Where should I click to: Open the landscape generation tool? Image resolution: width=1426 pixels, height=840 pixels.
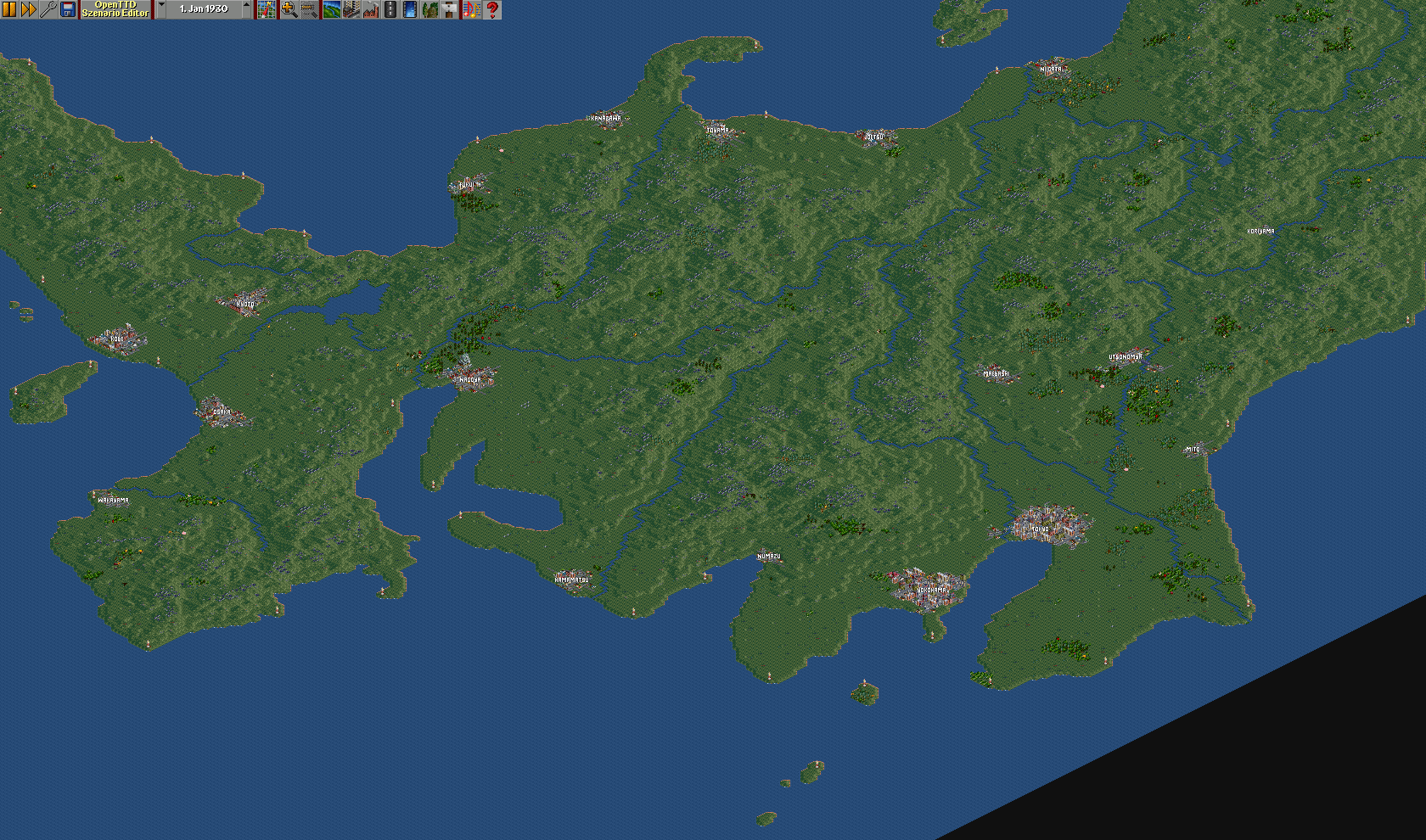coord(331,9)
